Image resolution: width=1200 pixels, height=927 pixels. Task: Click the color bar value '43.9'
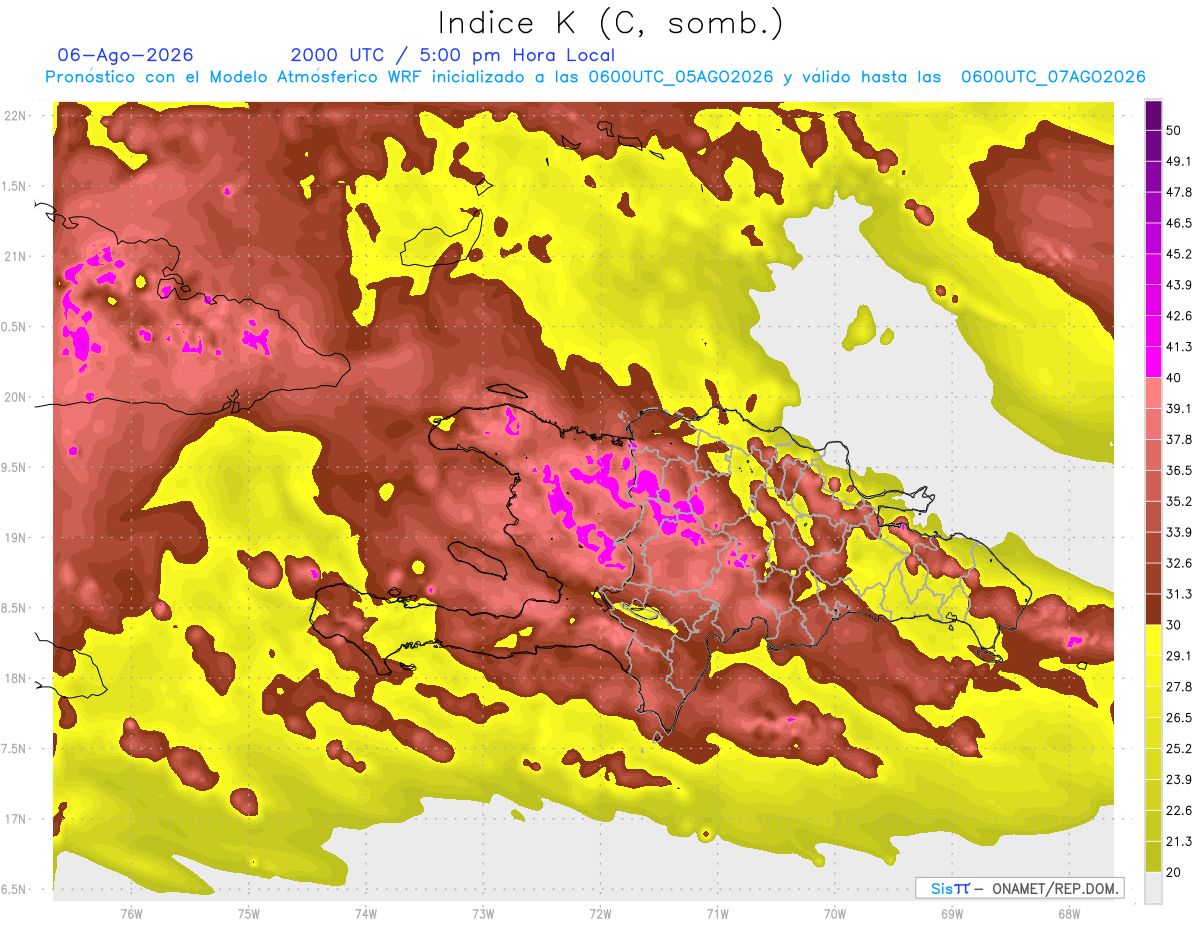point(1179,285)
